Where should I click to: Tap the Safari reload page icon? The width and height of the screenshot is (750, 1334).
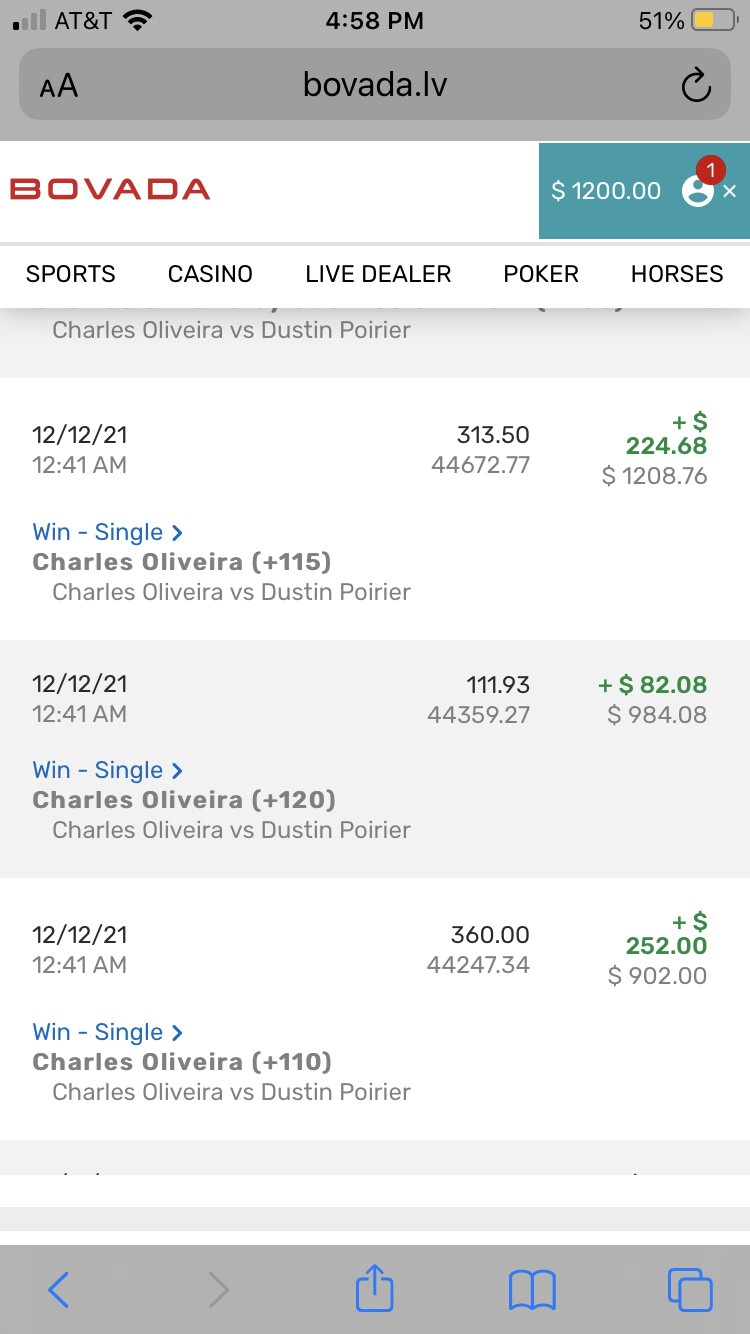point(695,86)
